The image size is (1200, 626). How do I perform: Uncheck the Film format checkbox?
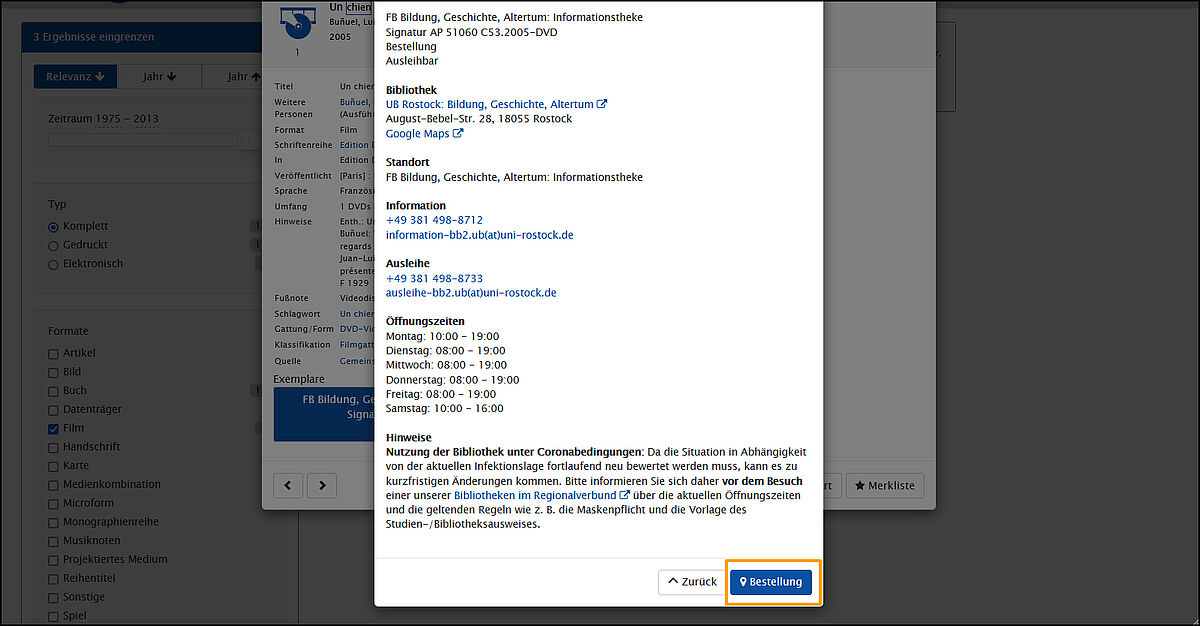coord(54,428)
